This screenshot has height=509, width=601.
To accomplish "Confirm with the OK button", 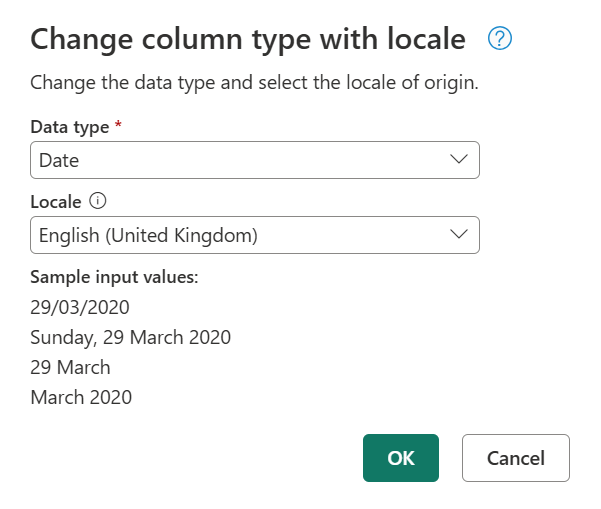I will tap(400, 458).
